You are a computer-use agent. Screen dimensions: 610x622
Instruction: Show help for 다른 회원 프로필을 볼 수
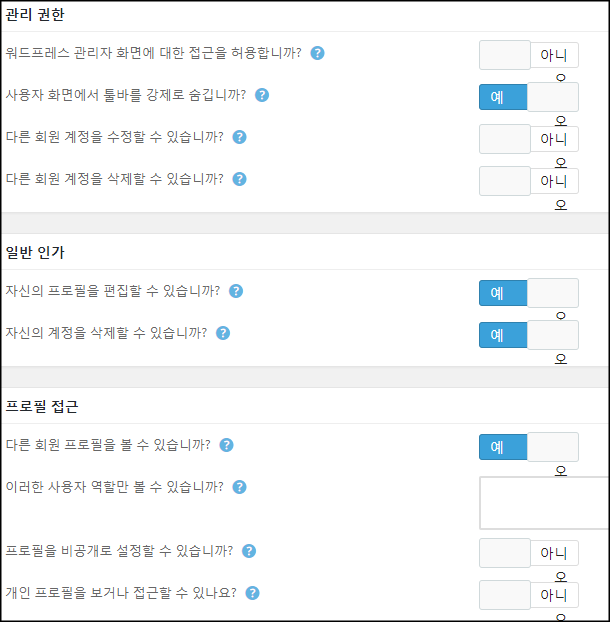tap(226, 445)
